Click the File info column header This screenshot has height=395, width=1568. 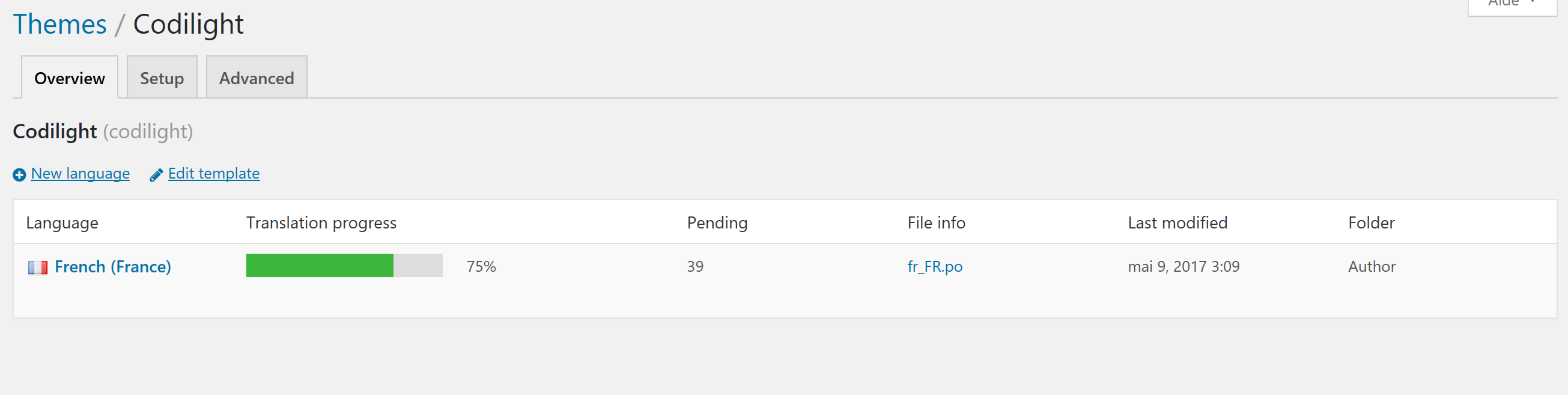pyautogui.click(x=936, y=223)
